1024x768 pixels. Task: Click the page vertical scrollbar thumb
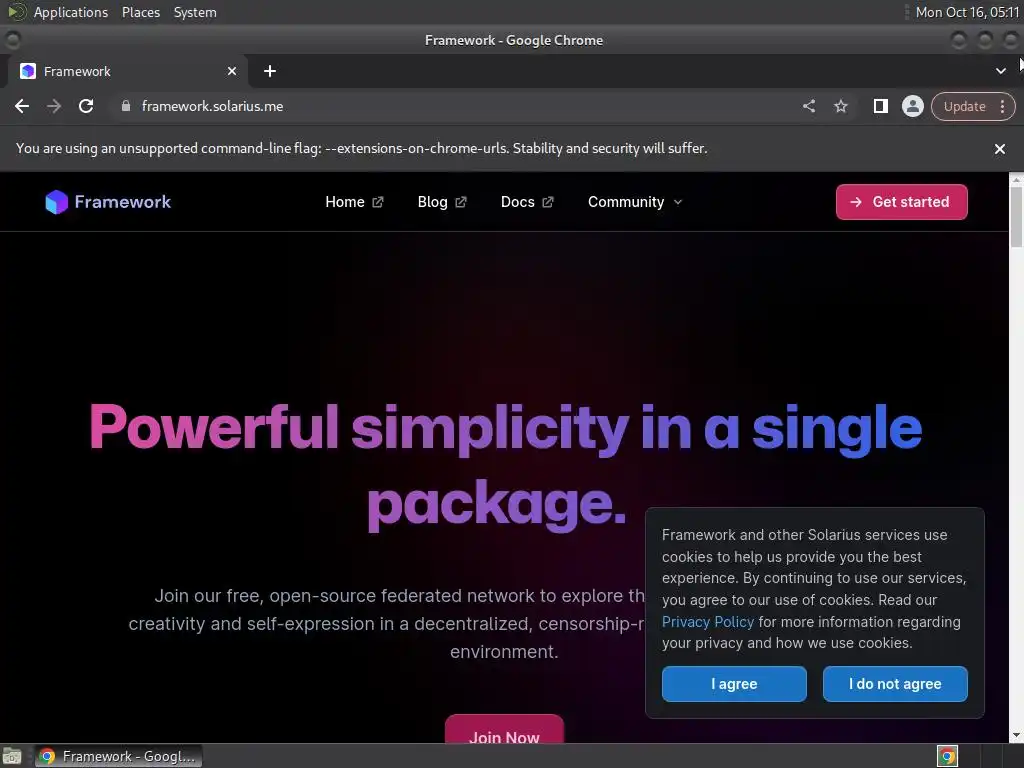[x=1016, y=217]
